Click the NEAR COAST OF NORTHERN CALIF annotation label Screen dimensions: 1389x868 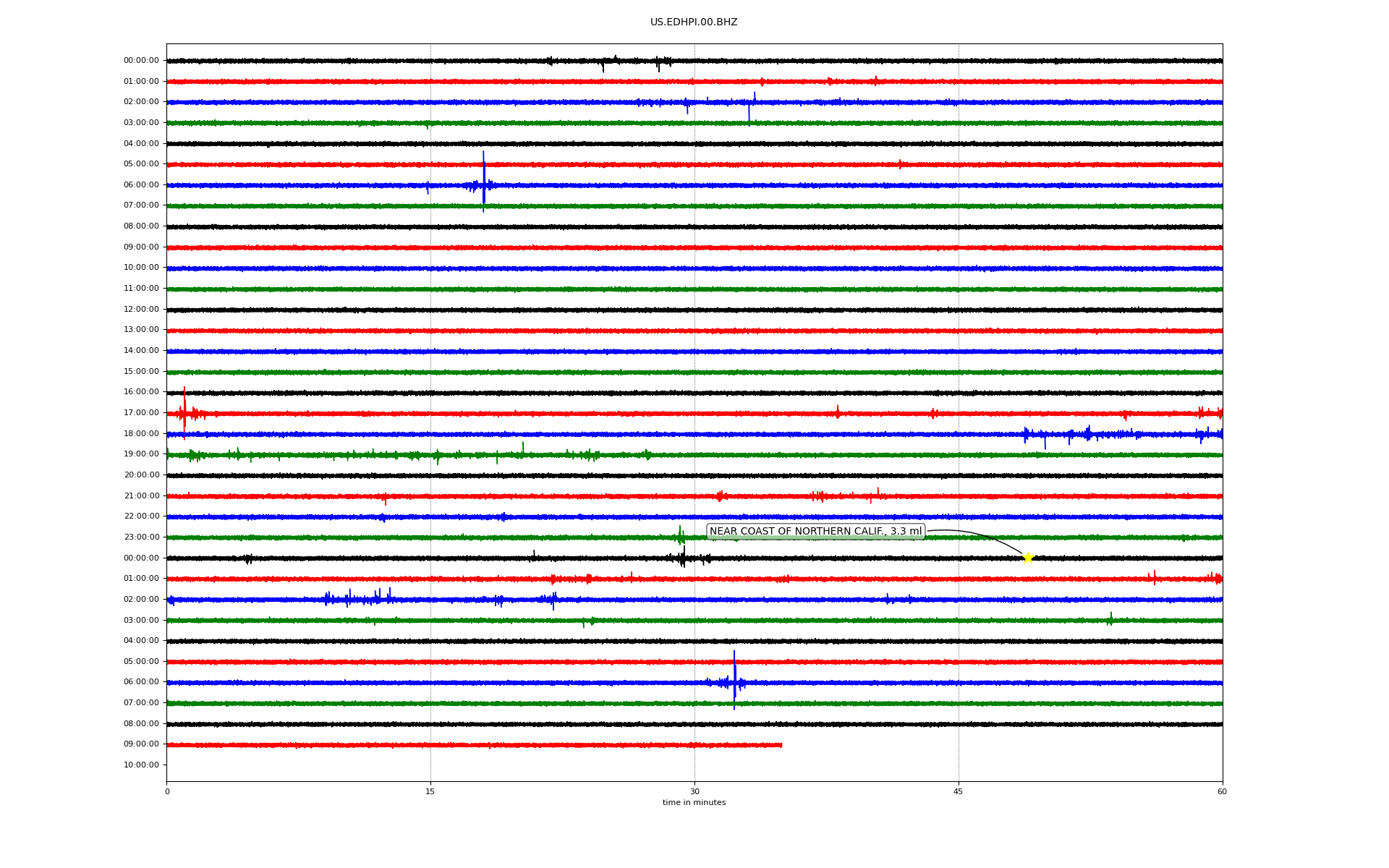point(815,532)
